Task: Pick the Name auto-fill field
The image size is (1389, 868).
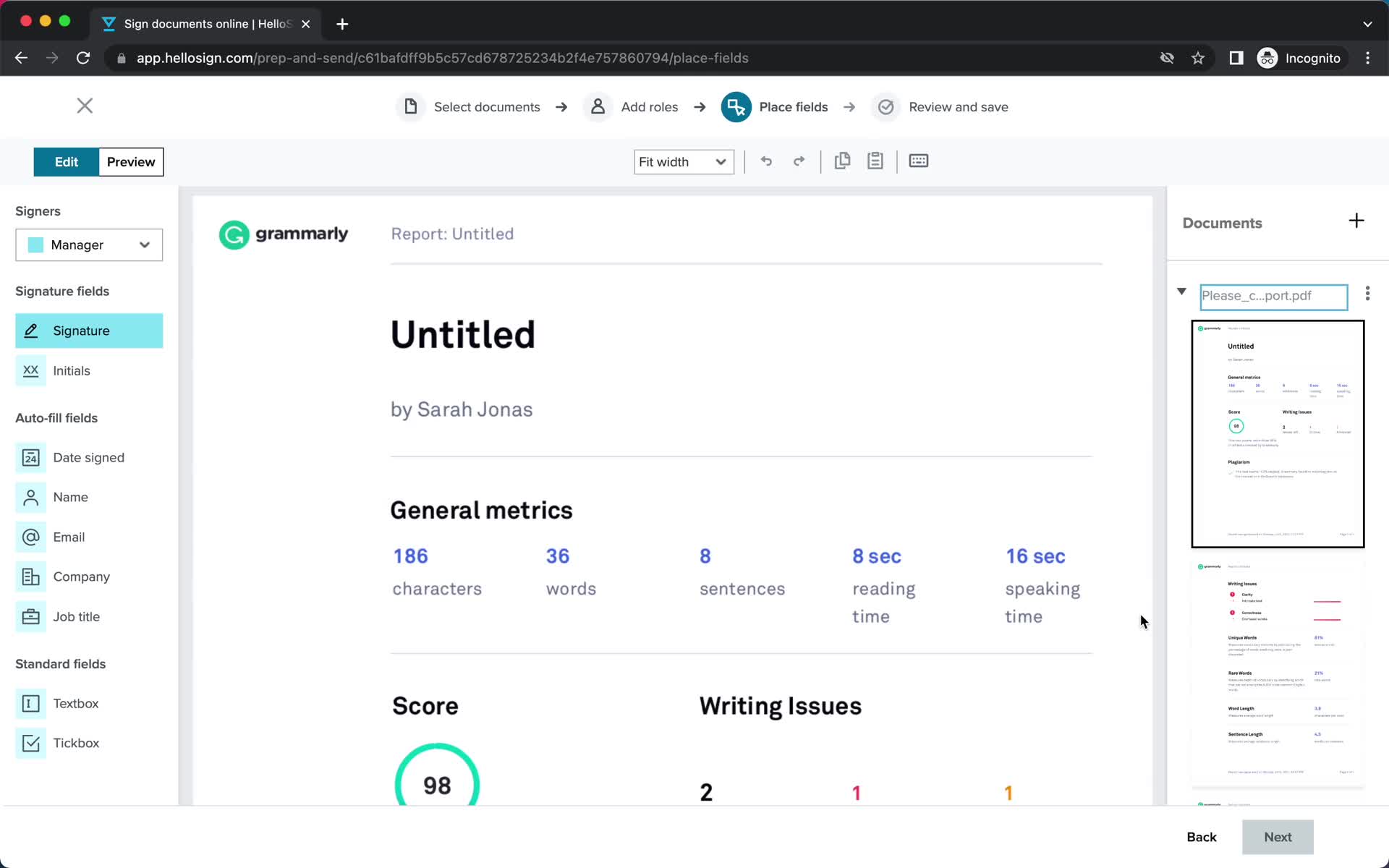Action: (x=88, y=497)
